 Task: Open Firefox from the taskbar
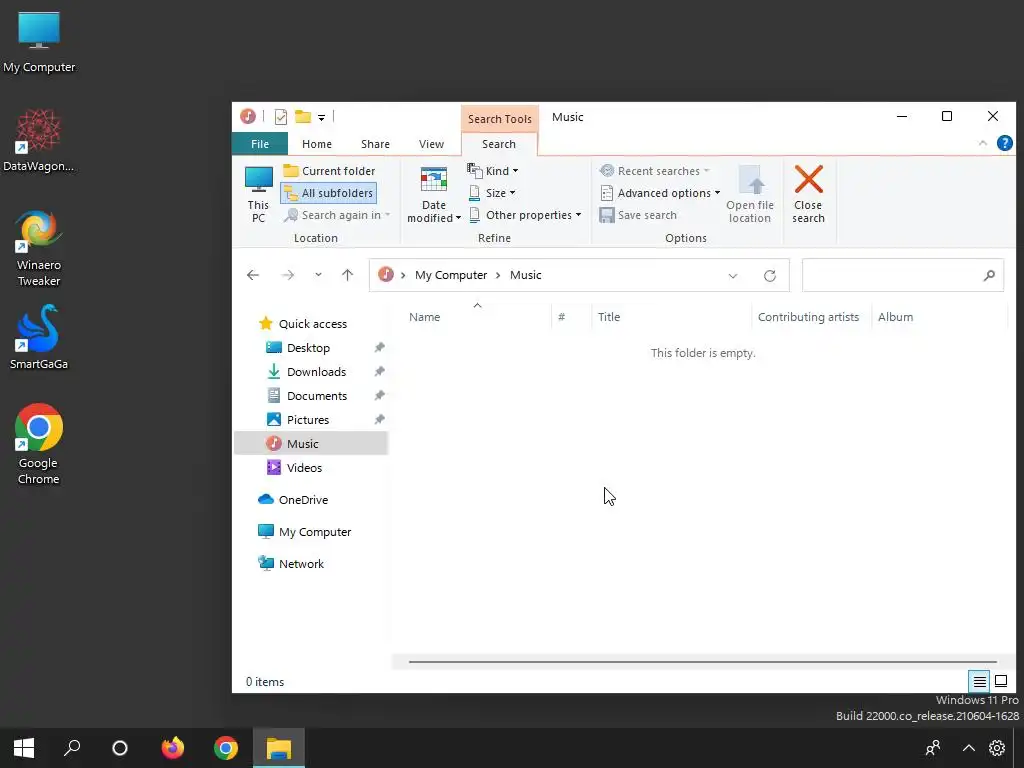coord(173,748)
